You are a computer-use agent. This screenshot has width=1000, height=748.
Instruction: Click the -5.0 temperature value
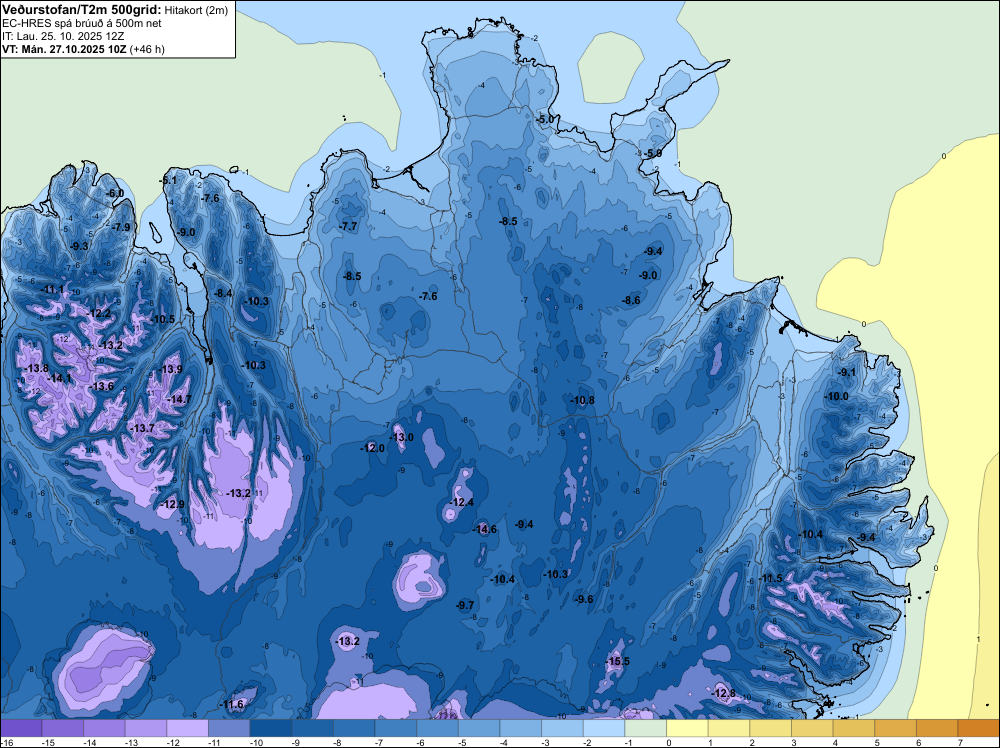pos(545,119)
